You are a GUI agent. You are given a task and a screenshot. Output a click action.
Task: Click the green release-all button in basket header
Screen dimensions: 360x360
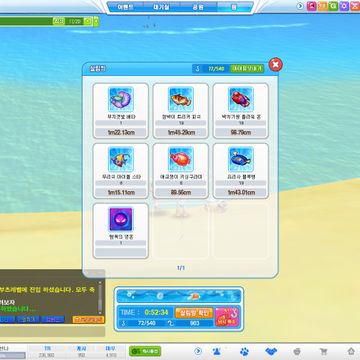pyautogui.click(x=247, y=69)
